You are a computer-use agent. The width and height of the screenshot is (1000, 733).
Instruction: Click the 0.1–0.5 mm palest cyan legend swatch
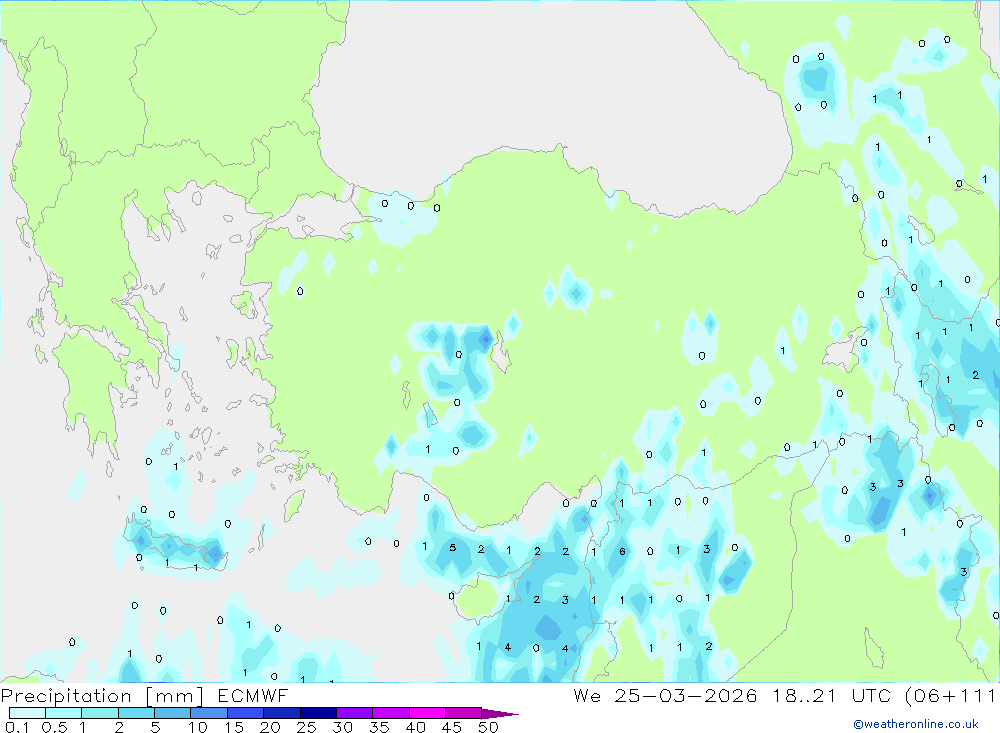tap(27, 713)
